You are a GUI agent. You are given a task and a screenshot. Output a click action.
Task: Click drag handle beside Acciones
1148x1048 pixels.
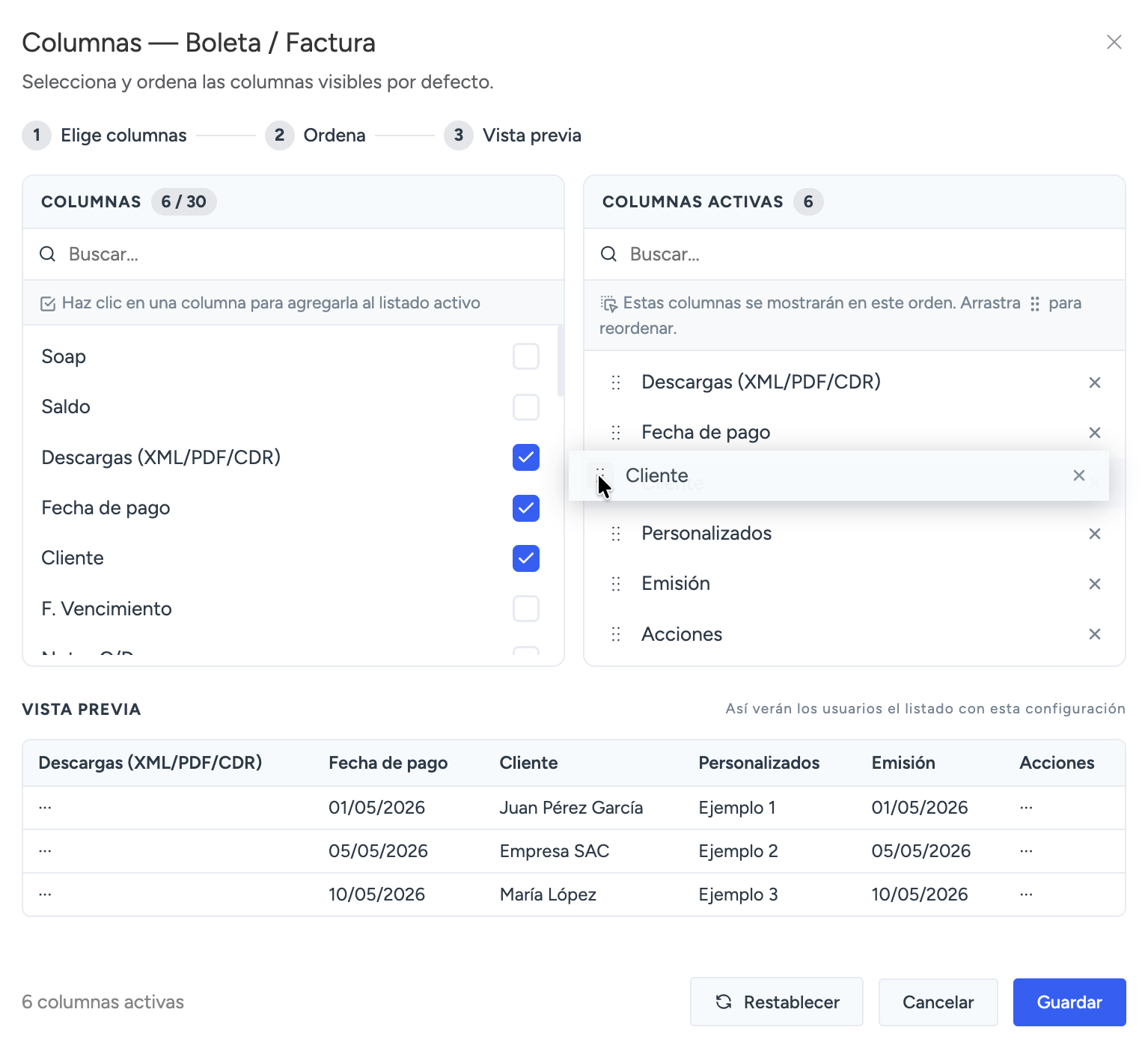(x=616, y=635)
